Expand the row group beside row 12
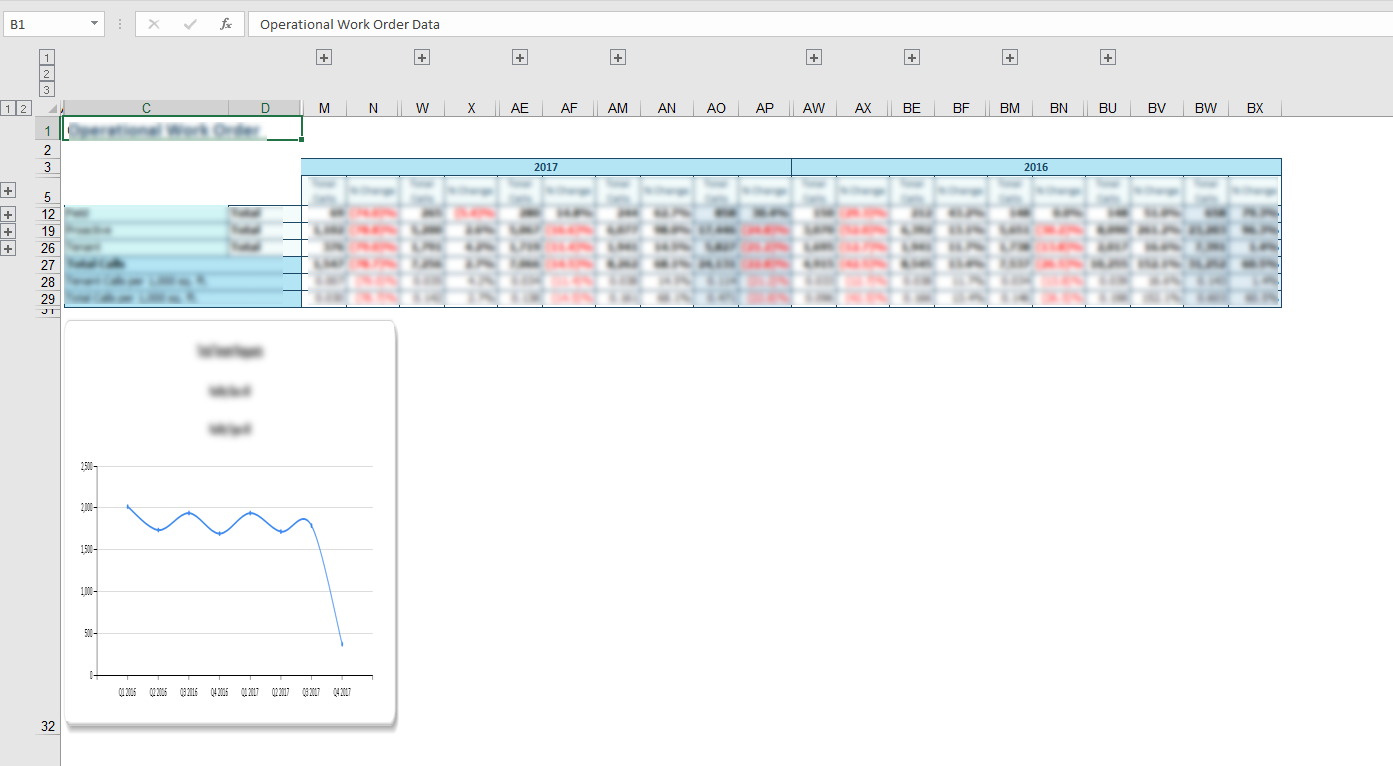 [9, 214]
